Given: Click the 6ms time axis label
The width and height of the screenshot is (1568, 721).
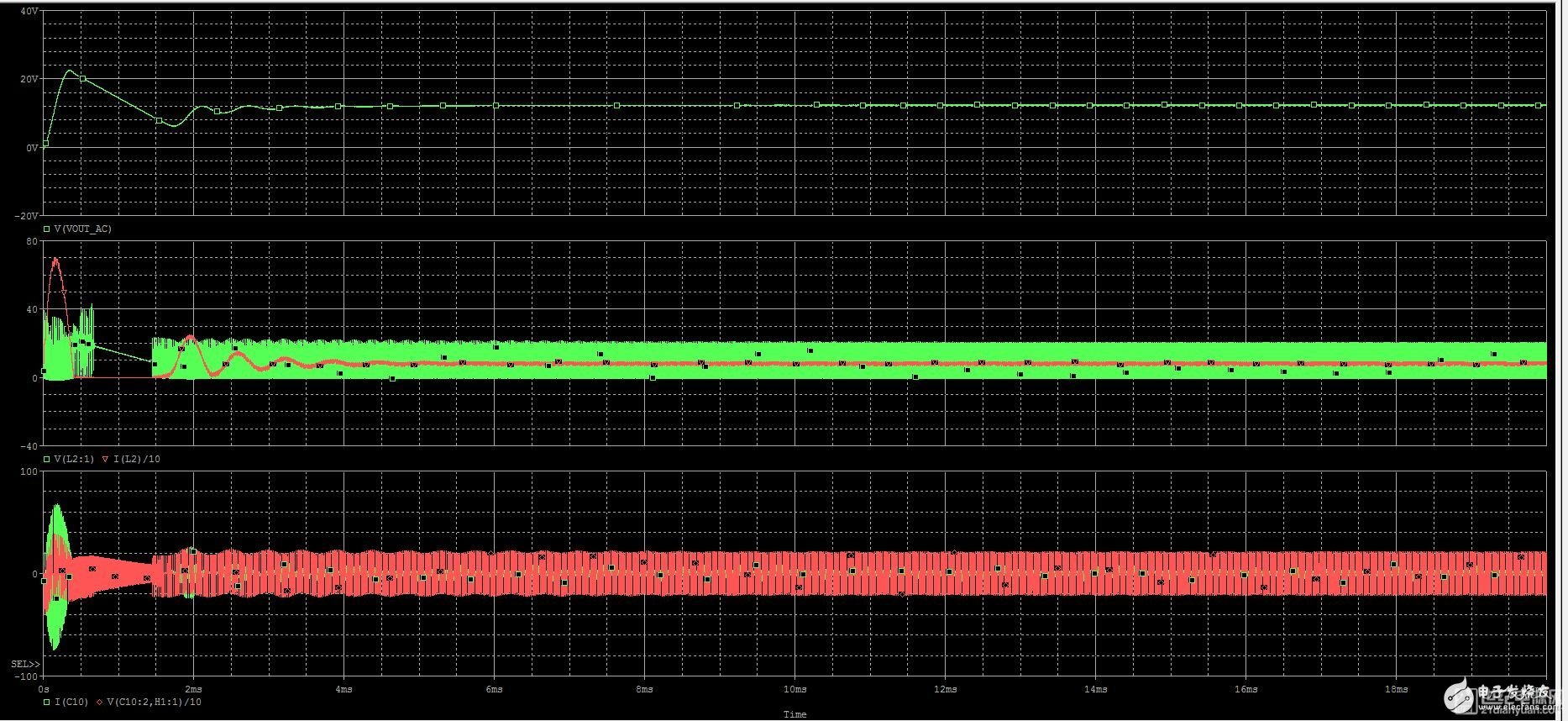Looking at the screenshot, I should coord(494,689).
